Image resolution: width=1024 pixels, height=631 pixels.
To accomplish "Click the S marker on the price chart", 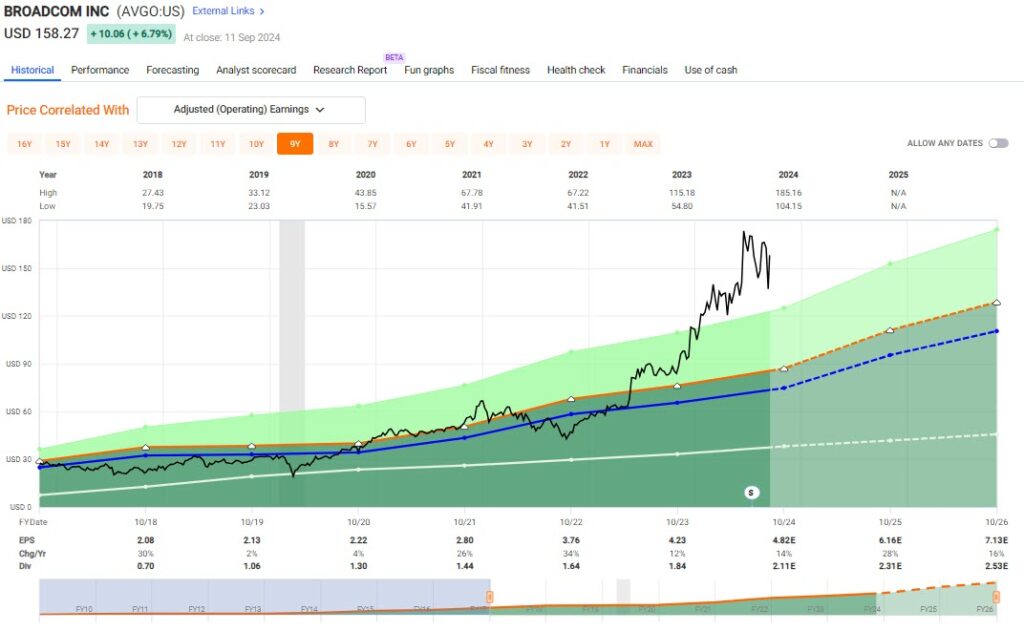I will click(x=752, y=492).
